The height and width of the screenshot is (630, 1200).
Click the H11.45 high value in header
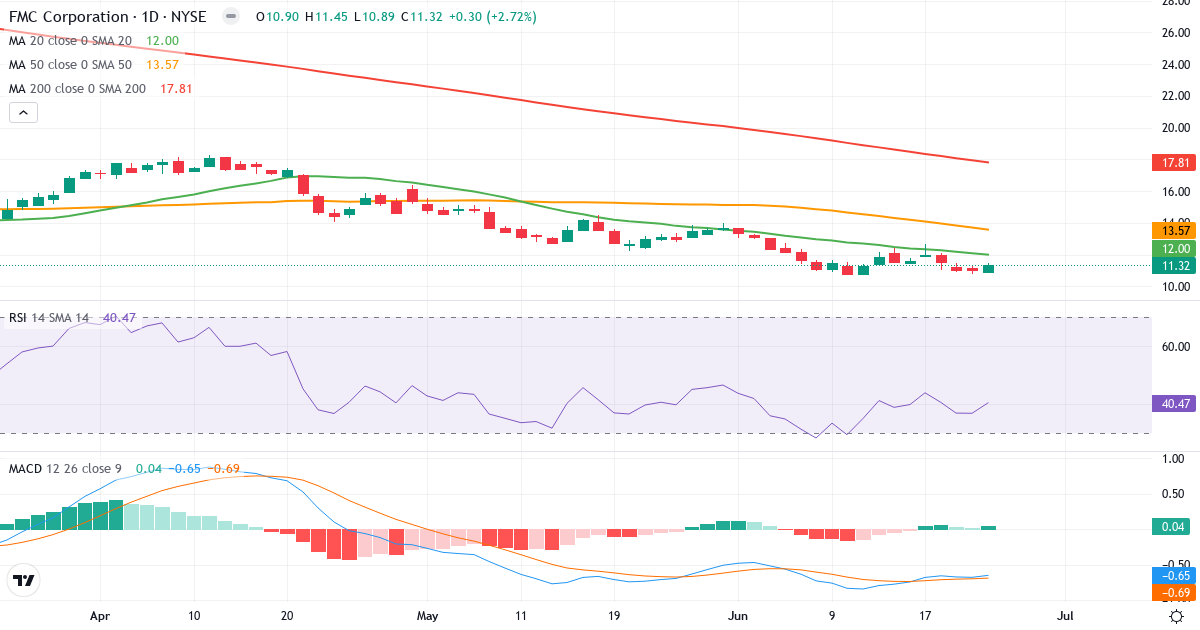(327, 17)
